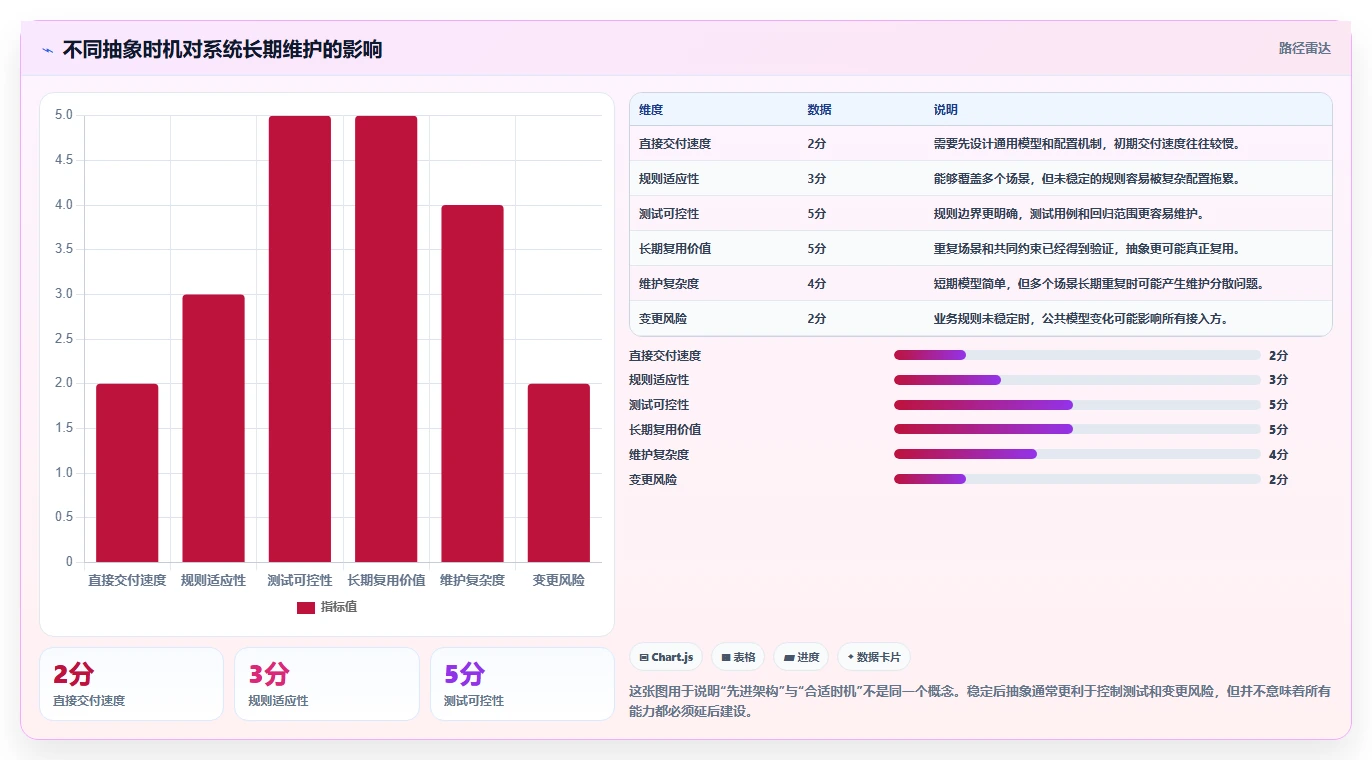This screenshot has width=1372, height=760.
Task: Click the title icon beside 不同抽象时机
Action: [x=47, y=50]
